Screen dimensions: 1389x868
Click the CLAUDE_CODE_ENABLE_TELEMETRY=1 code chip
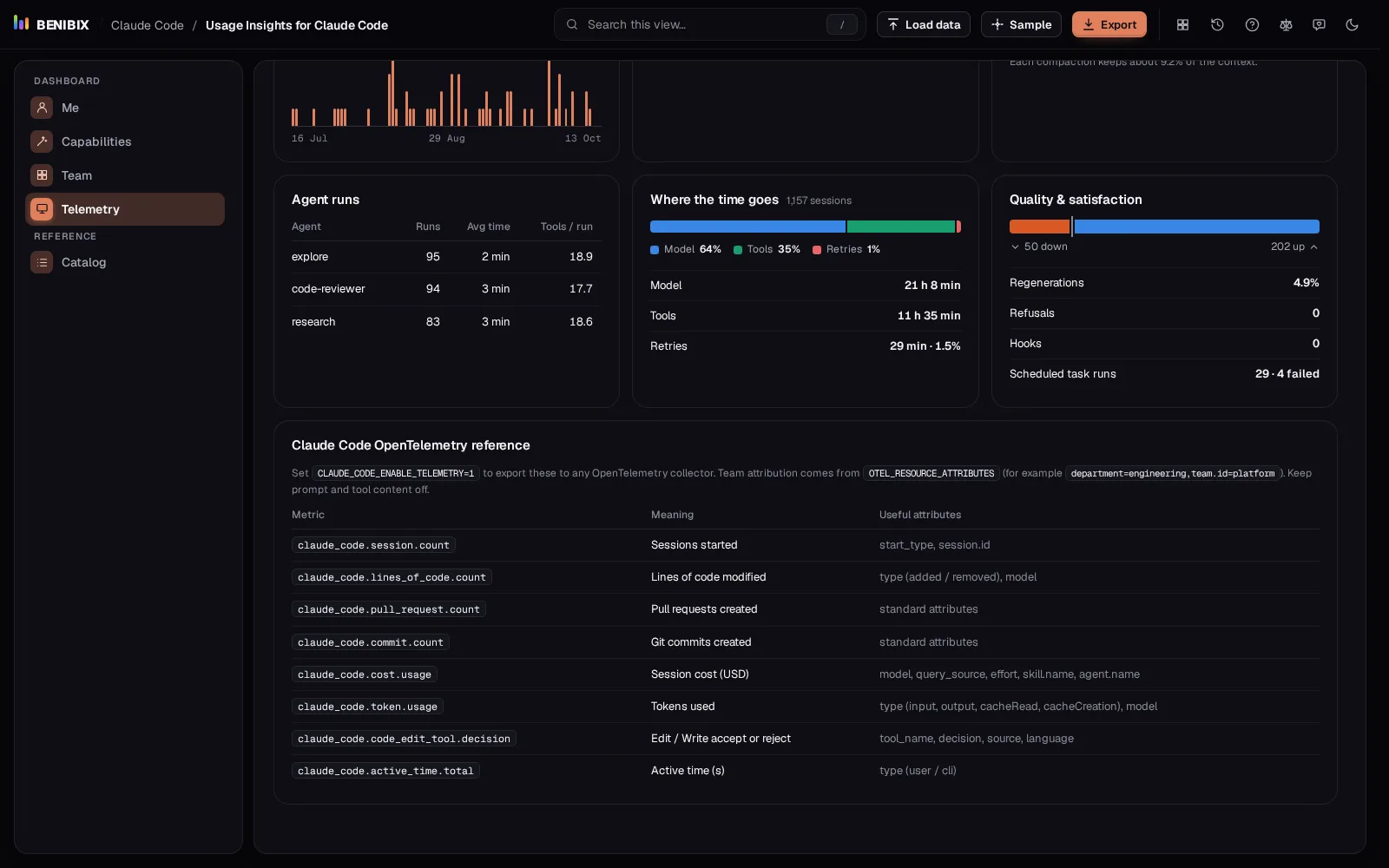coord(396,473)
